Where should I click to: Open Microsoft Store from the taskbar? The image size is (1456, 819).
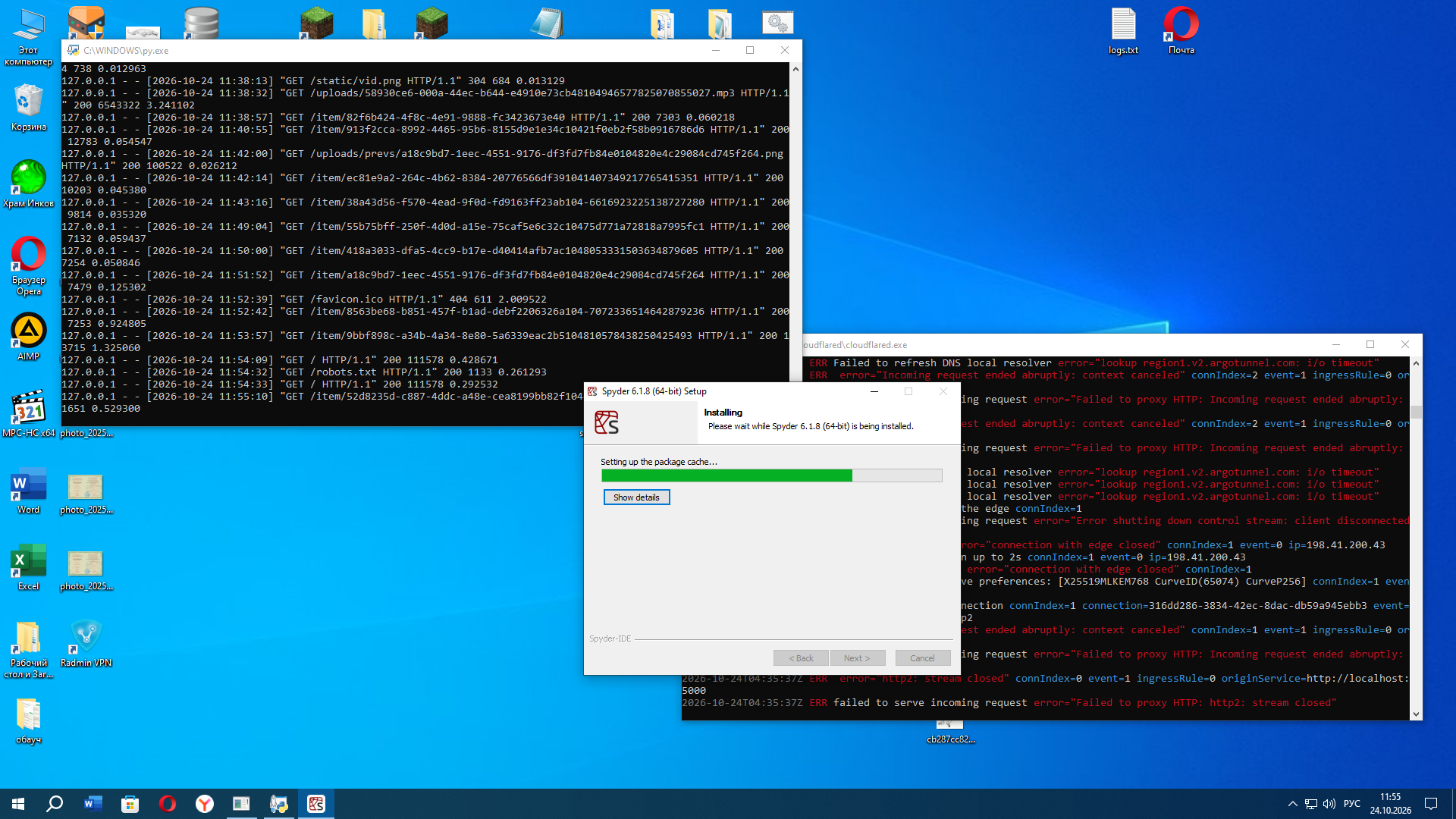130,804
